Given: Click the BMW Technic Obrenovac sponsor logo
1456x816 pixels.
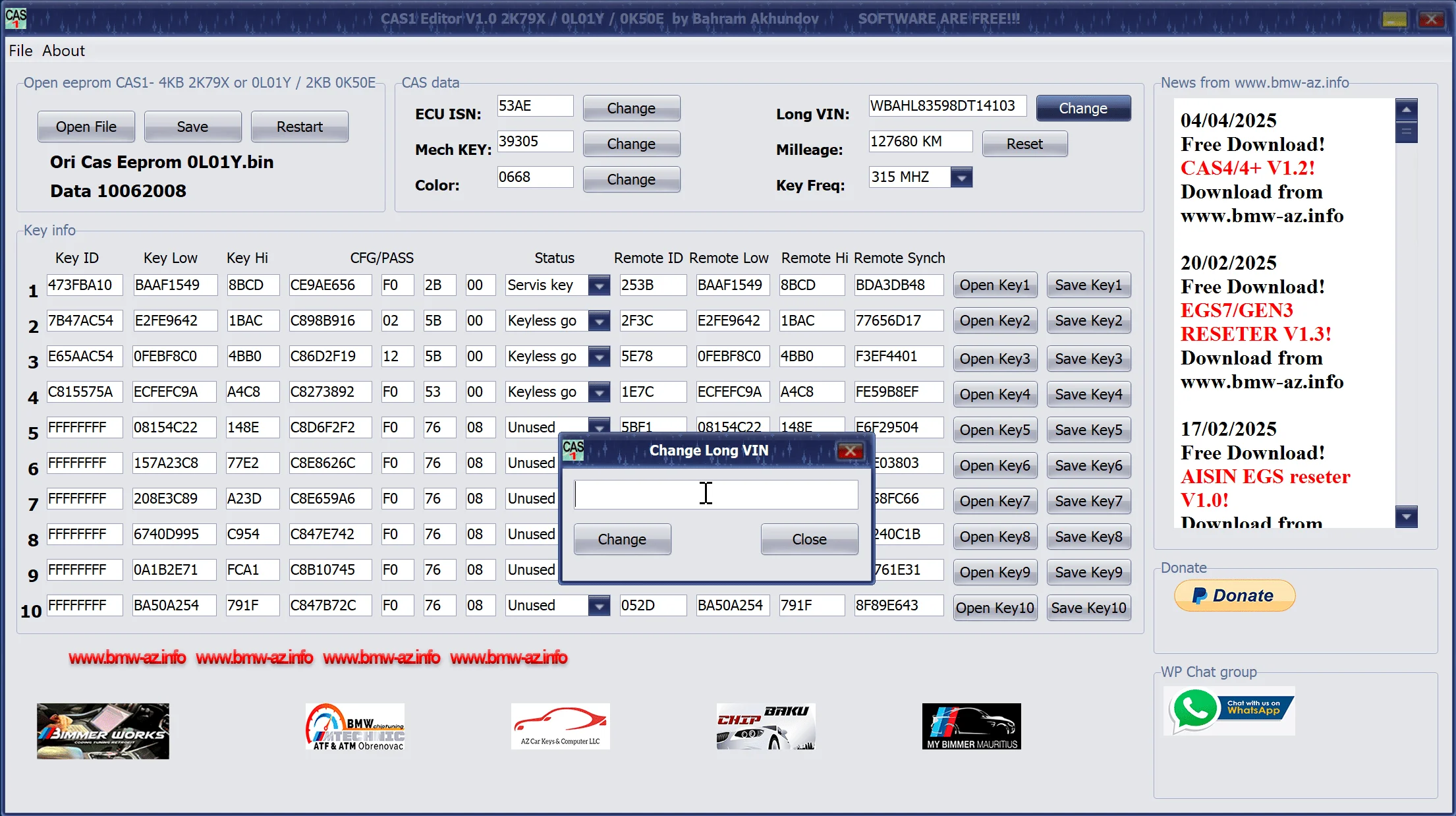Looking at the screenshot, I should (355, 727).
